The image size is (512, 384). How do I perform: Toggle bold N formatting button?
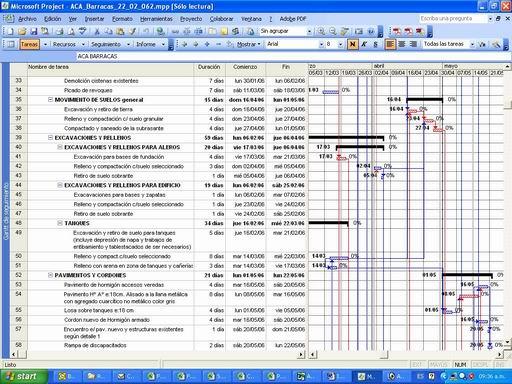352,44
